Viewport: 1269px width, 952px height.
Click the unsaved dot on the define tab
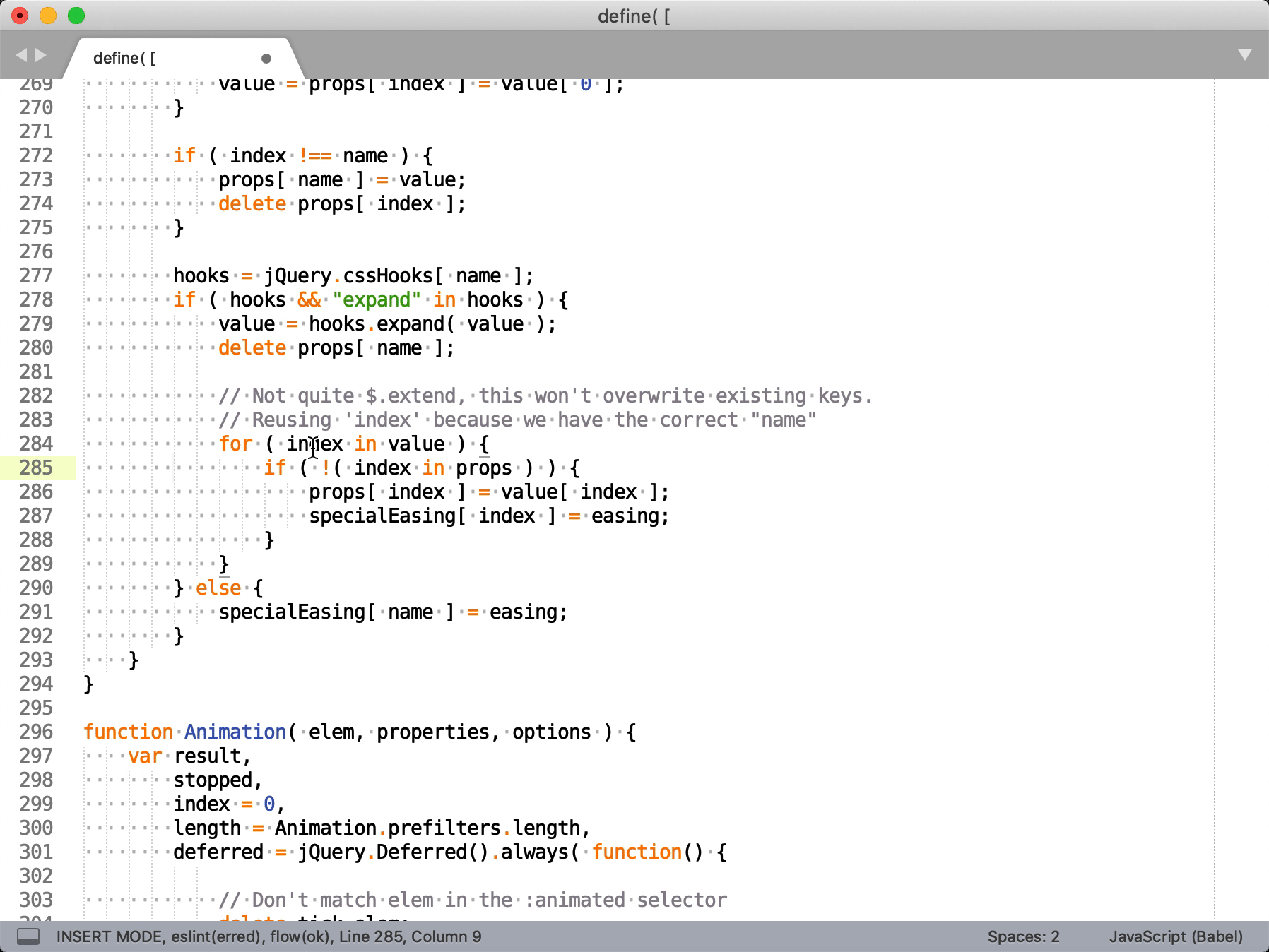click(x=266, y=59)
